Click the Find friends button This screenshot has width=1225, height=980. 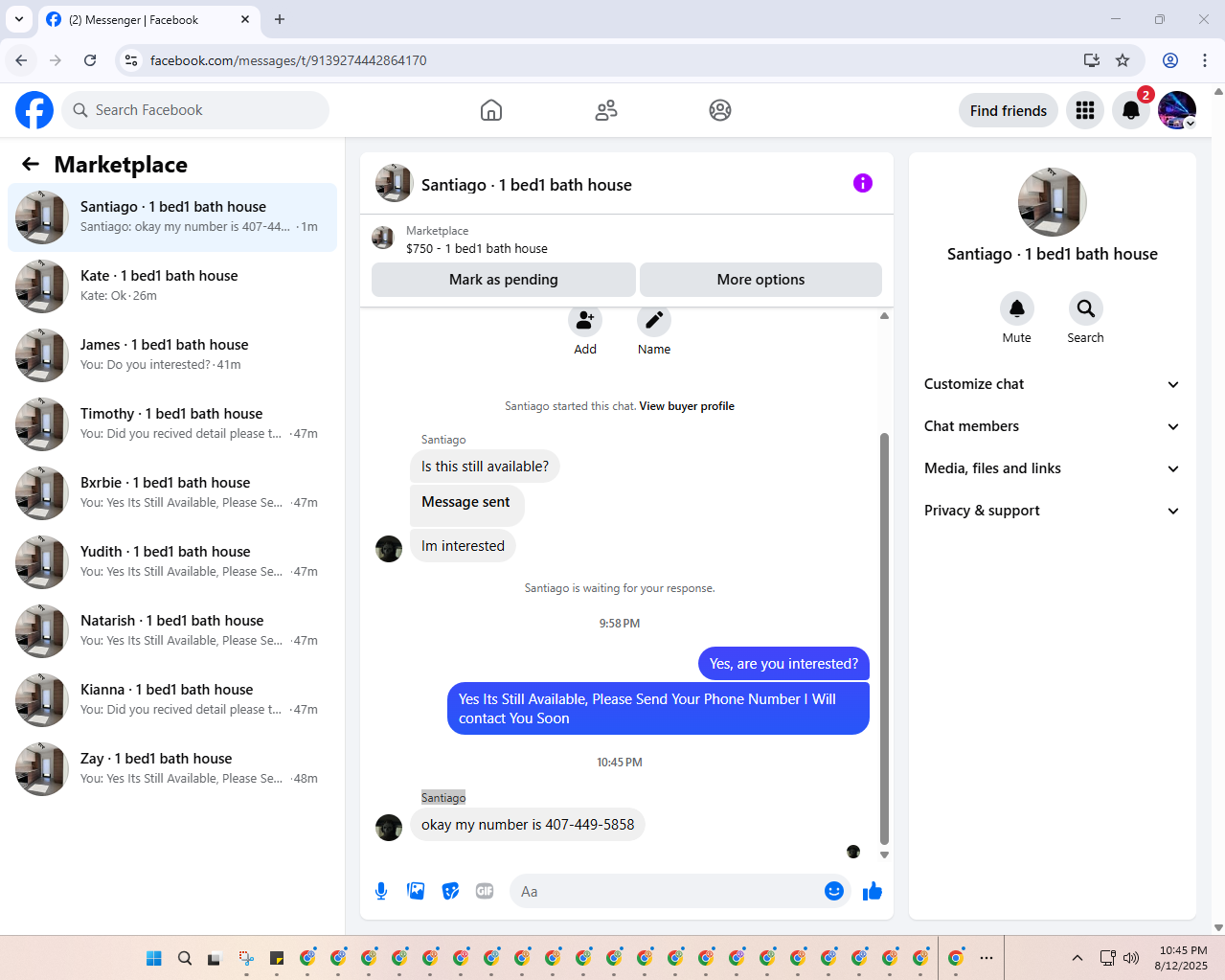[1009, 111]
